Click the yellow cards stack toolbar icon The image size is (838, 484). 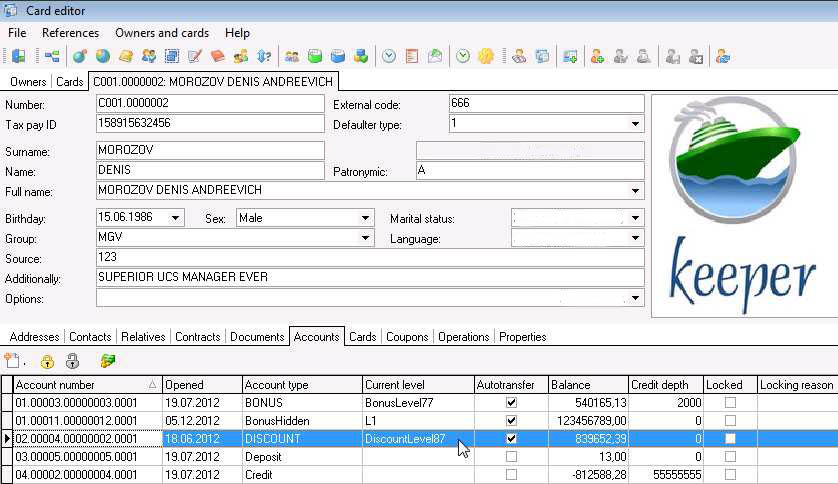126,56
